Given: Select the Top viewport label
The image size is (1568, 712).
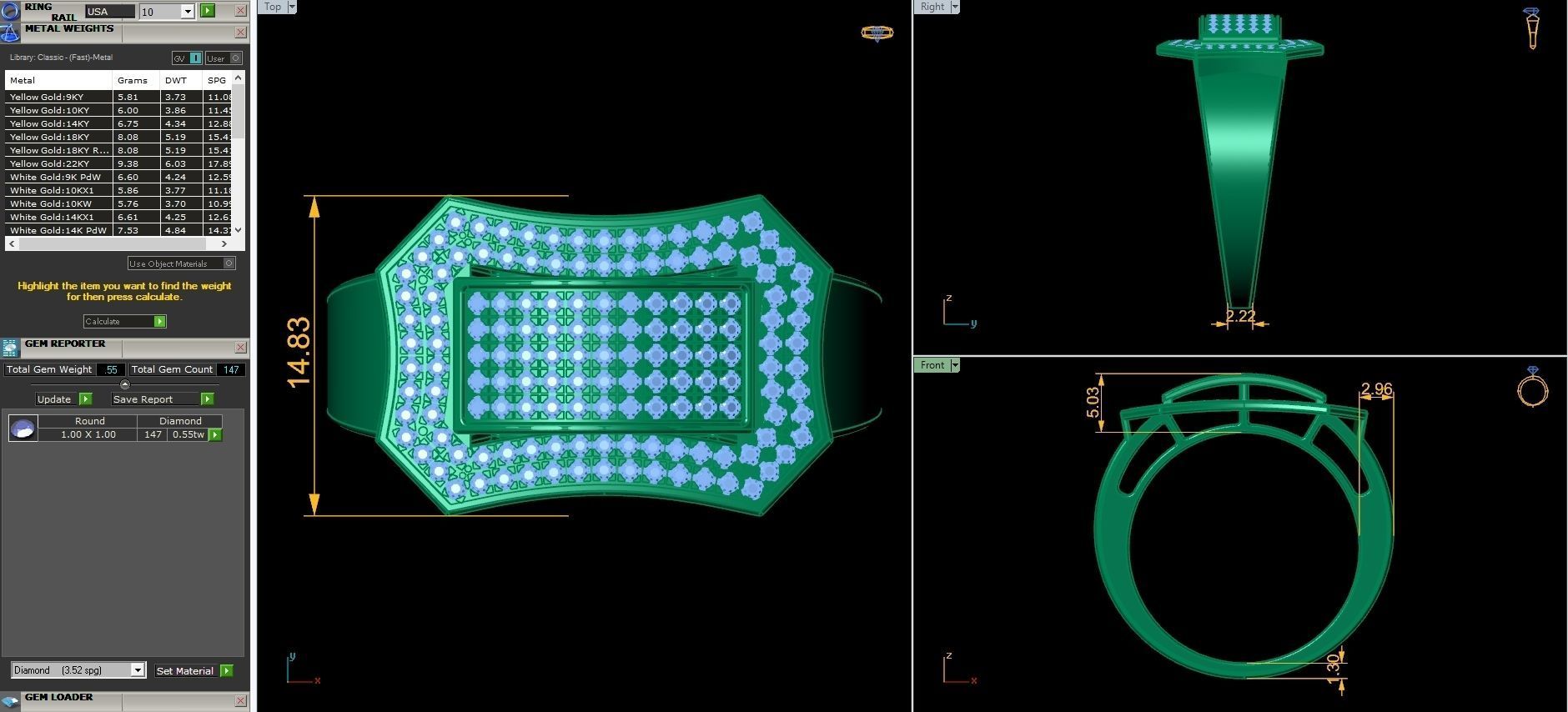Looking at the screenshot, I should [x=273, y=7].
